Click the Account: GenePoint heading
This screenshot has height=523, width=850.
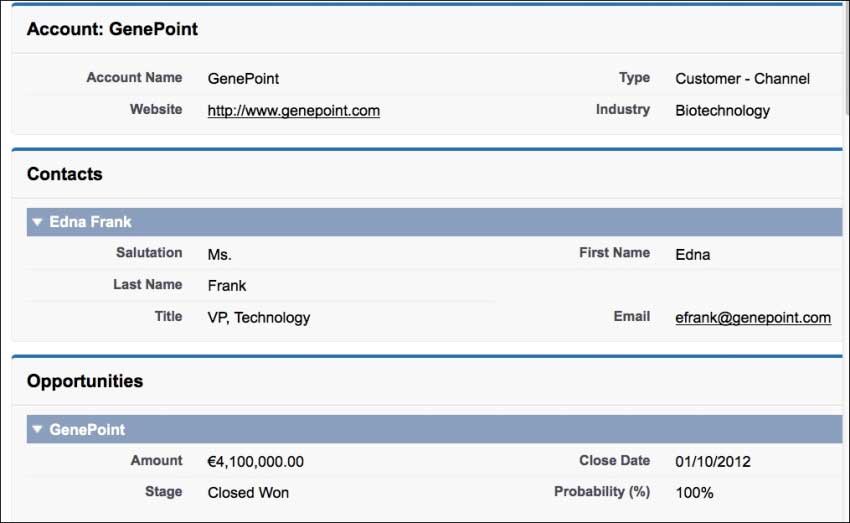click(x=112, y=29)
